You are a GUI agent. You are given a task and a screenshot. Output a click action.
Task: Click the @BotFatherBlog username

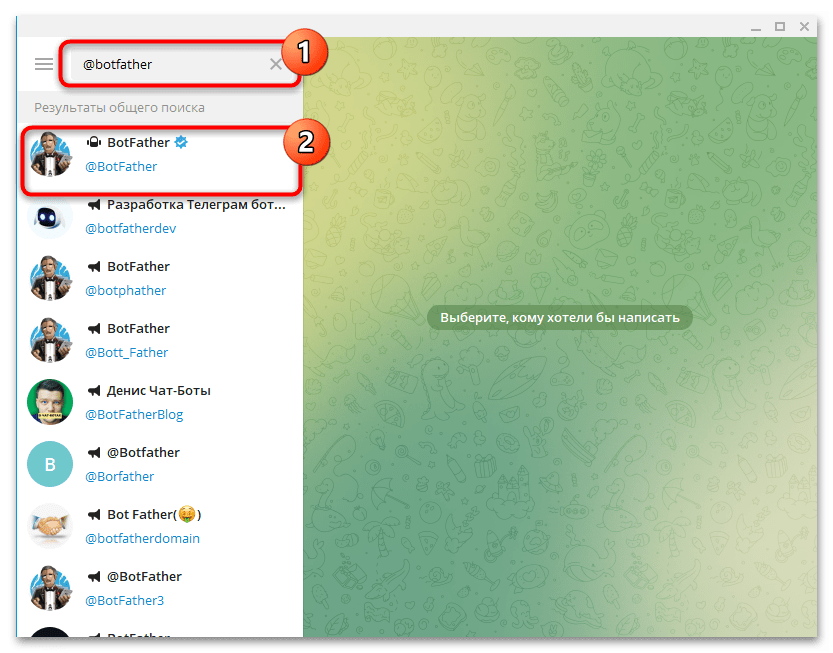pyautogui.click(x=134, y=414)
